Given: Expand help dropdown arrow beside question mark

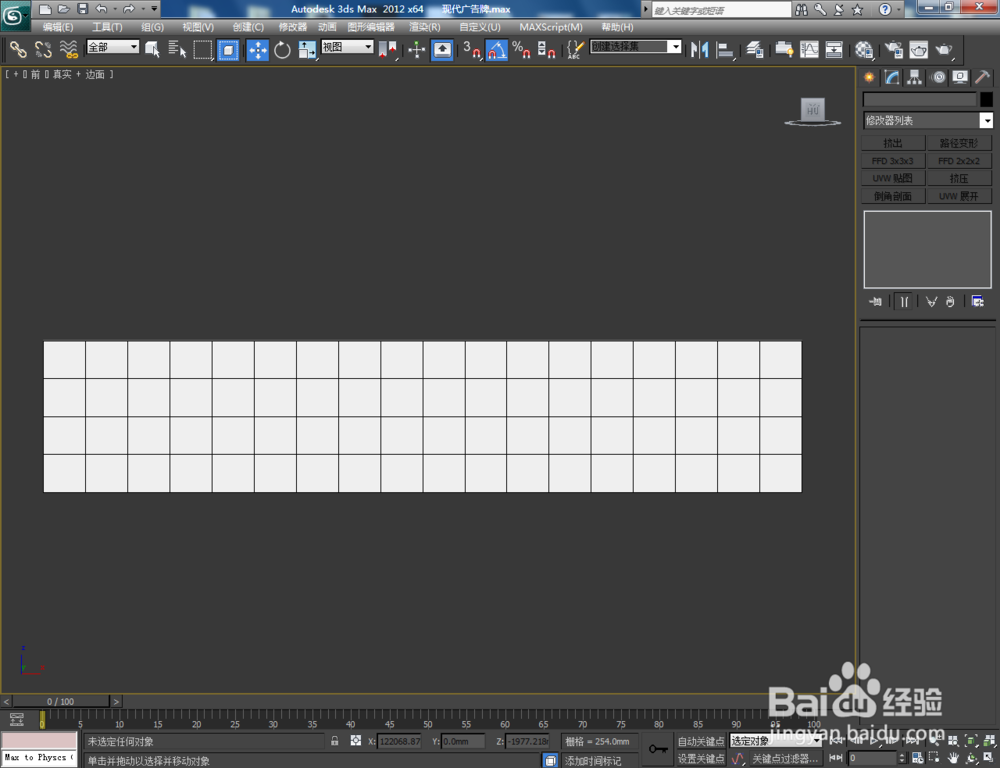Looking at the screenshot, I should [899, 10].
